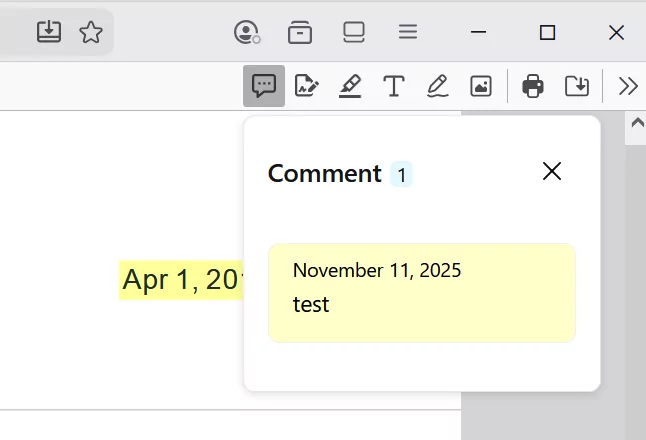Screen dimensions: 646x440
Task: Activate the highlight tool
Action: coord(350,86)
